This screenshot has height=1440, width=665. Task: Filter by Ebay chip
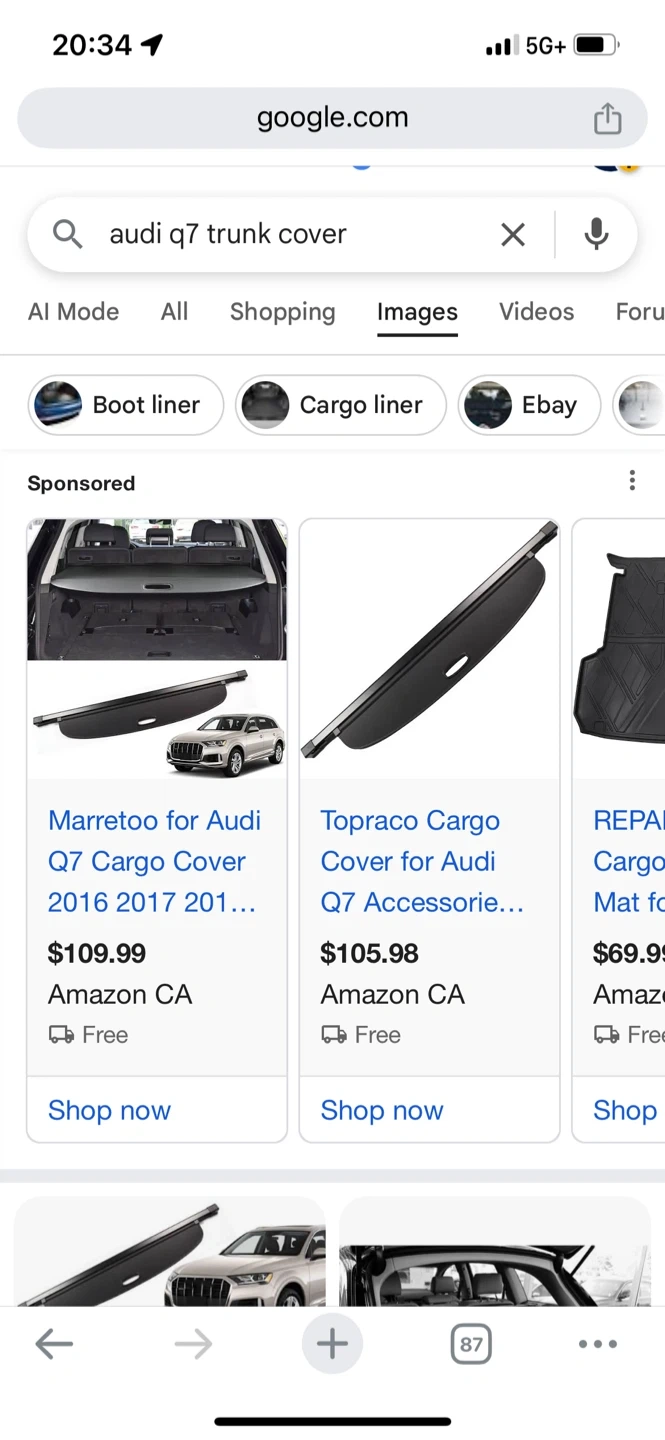click(x=529, y=405)
